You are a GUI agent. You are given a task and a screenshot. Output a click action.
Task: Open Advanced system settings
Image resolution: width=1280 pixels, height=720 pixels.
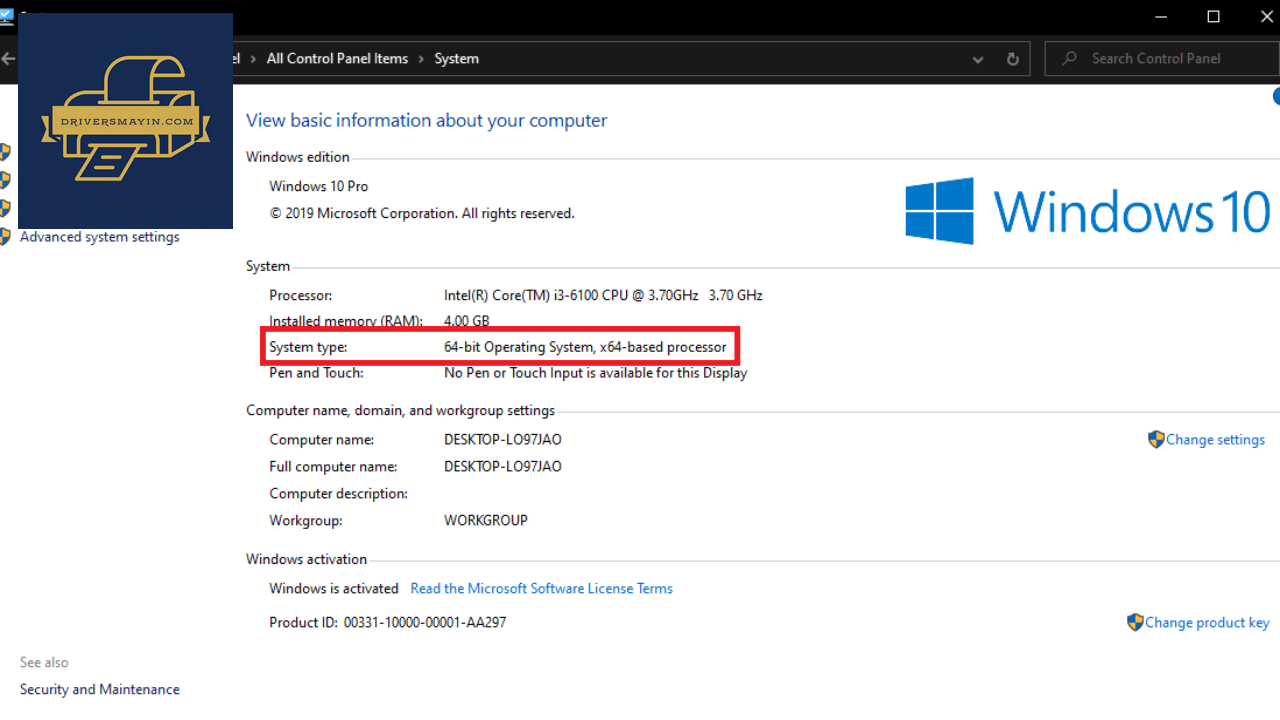(100, 237)
